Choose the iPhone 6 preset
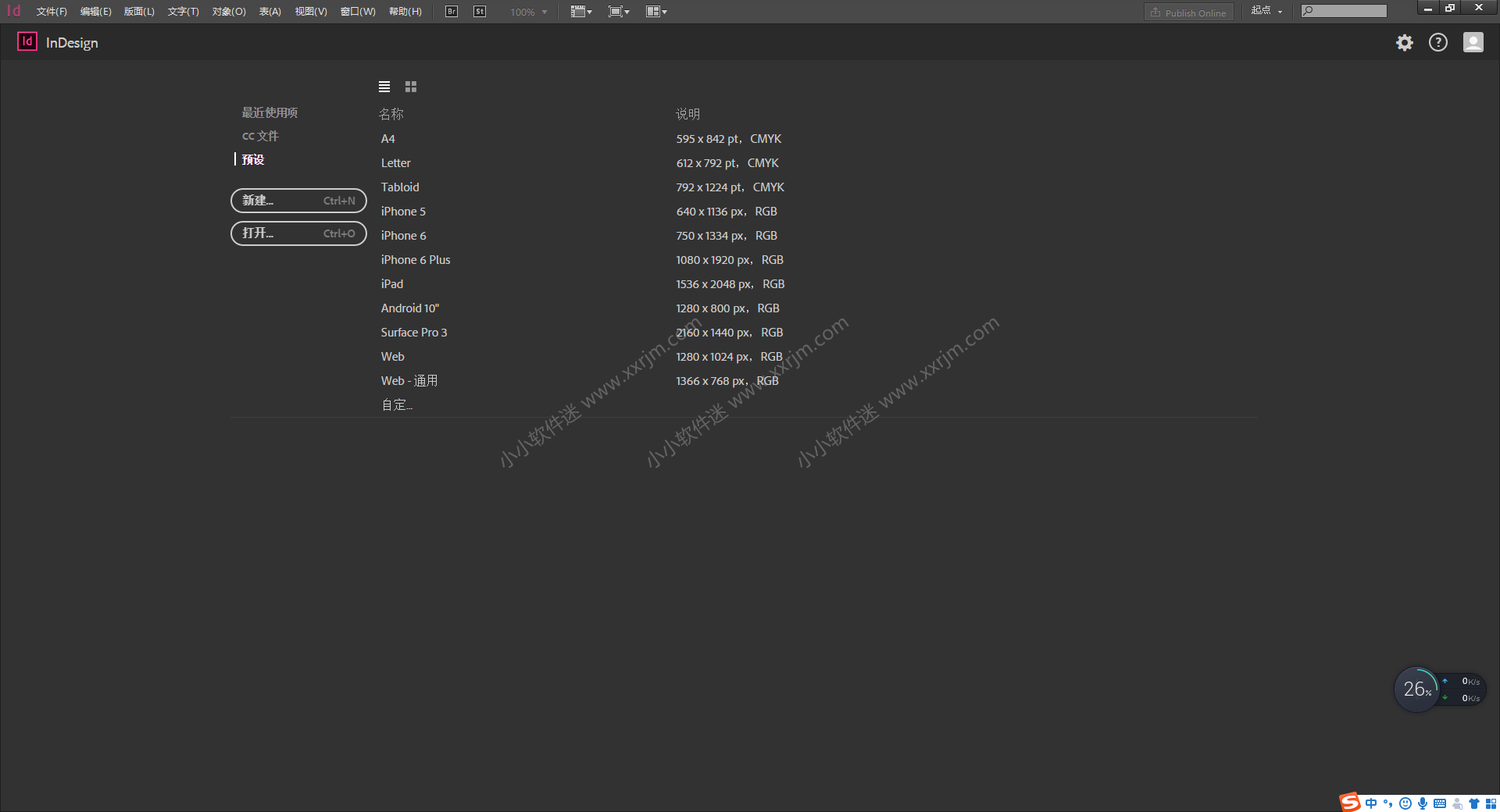Image resolution: width=1500 pixels, height=812 pixels. coord(403,236)
